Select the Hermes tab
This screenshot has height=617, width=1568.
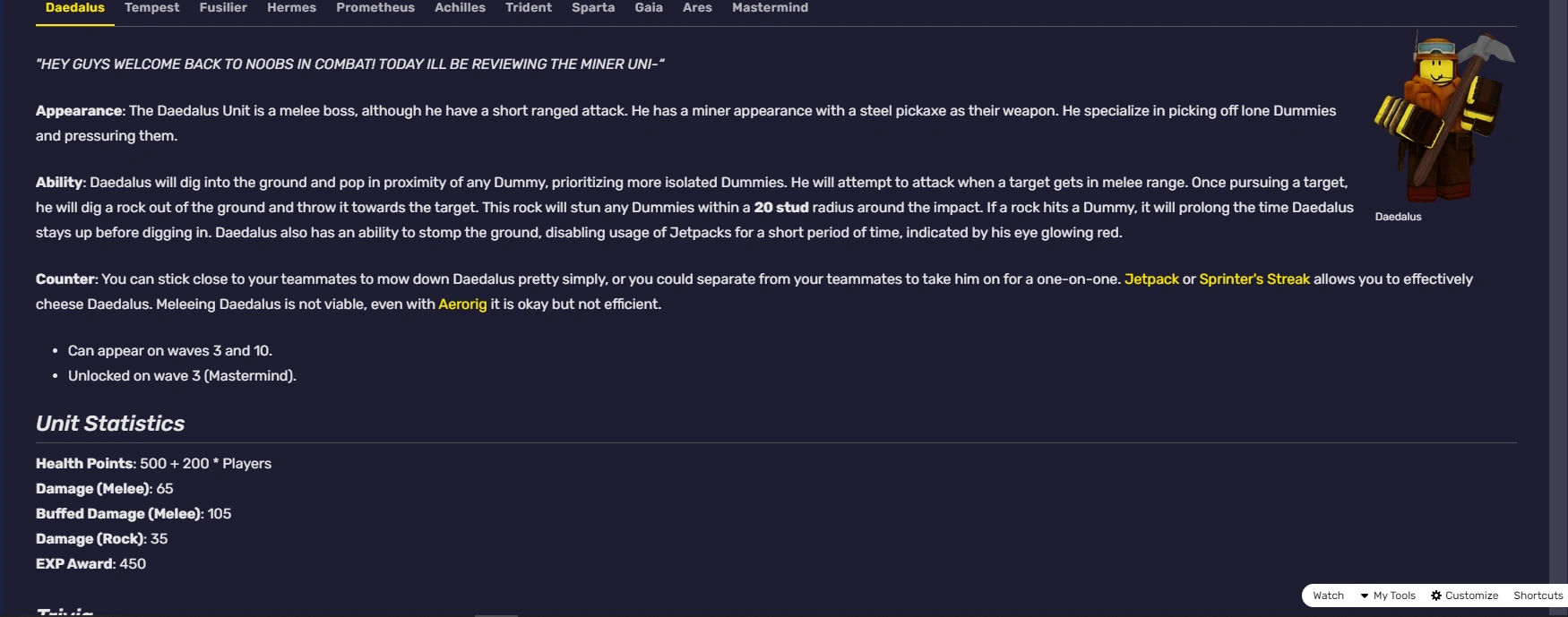click(290, 7)
